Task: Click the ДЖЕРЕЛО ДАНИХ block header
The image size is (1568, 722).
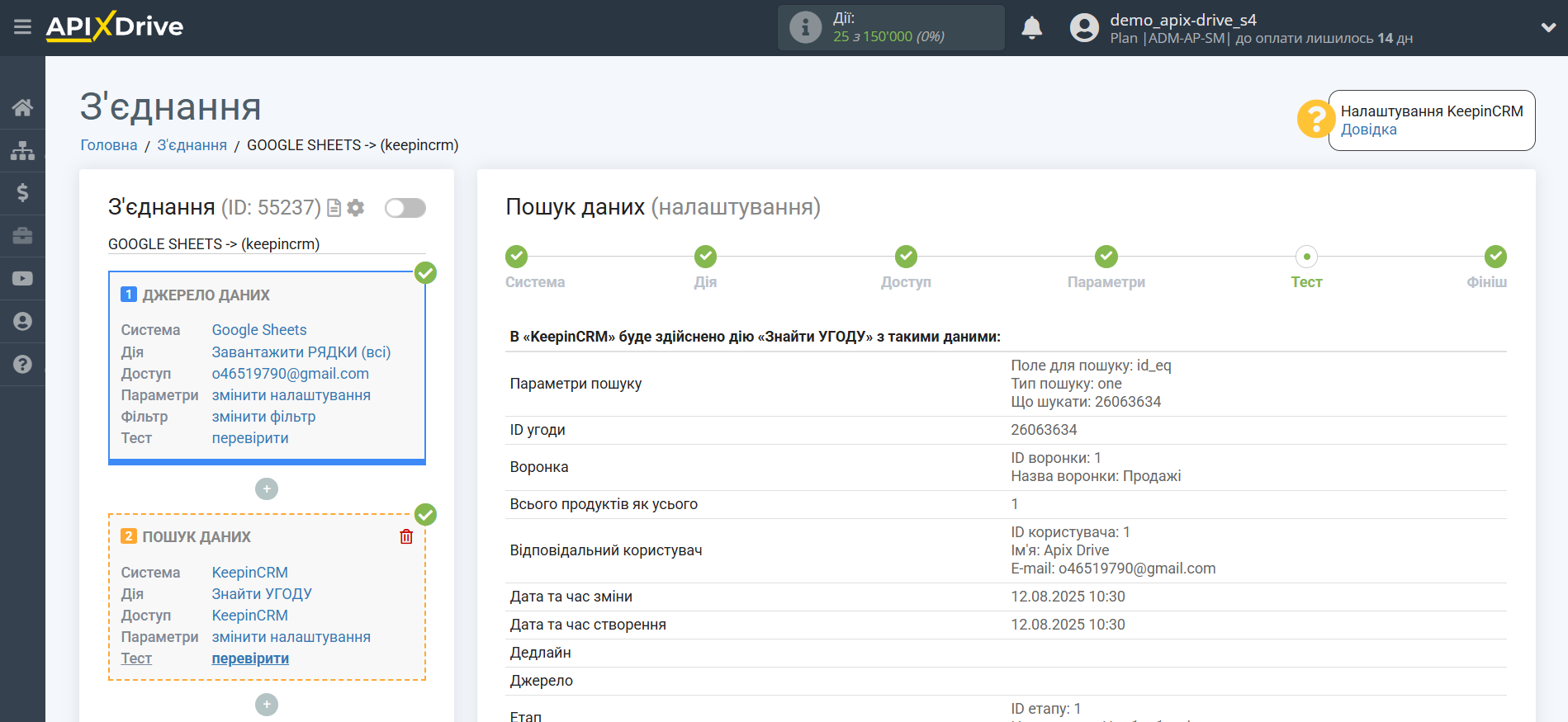Action: [x=206, y=295]
